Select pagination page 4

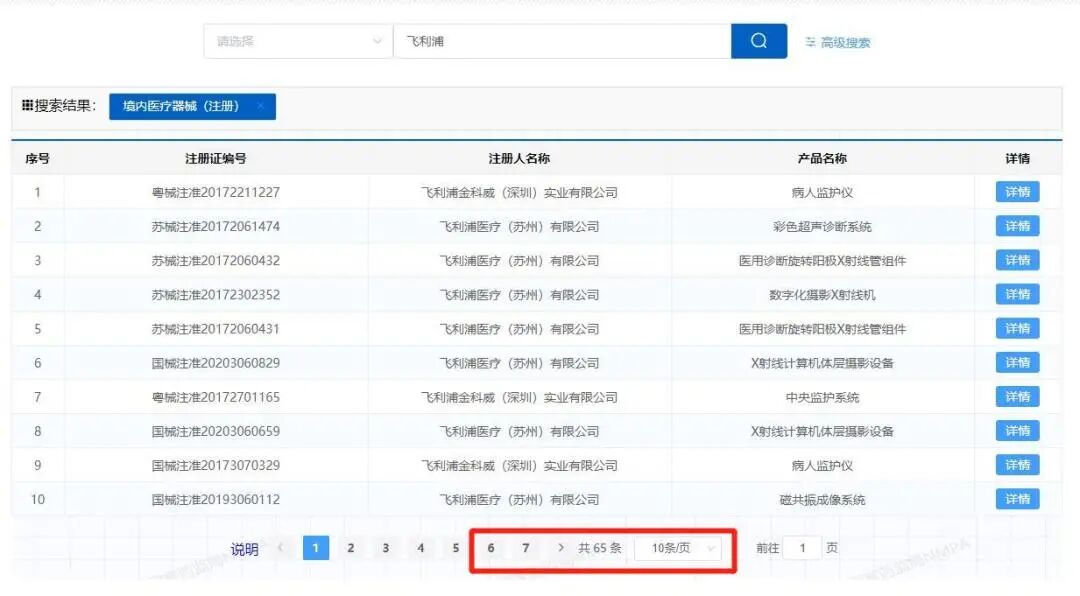[x=421, y=548]
